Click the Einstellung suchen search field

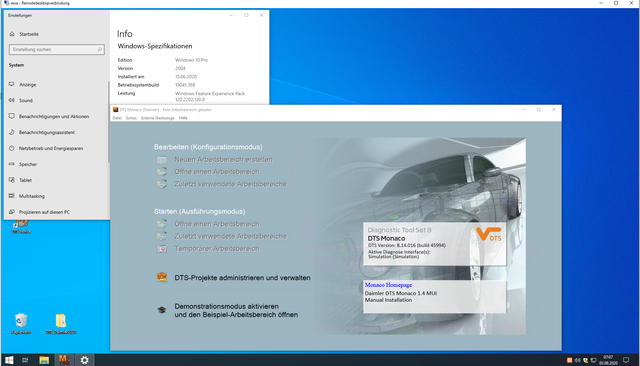[x=57, y=49]
